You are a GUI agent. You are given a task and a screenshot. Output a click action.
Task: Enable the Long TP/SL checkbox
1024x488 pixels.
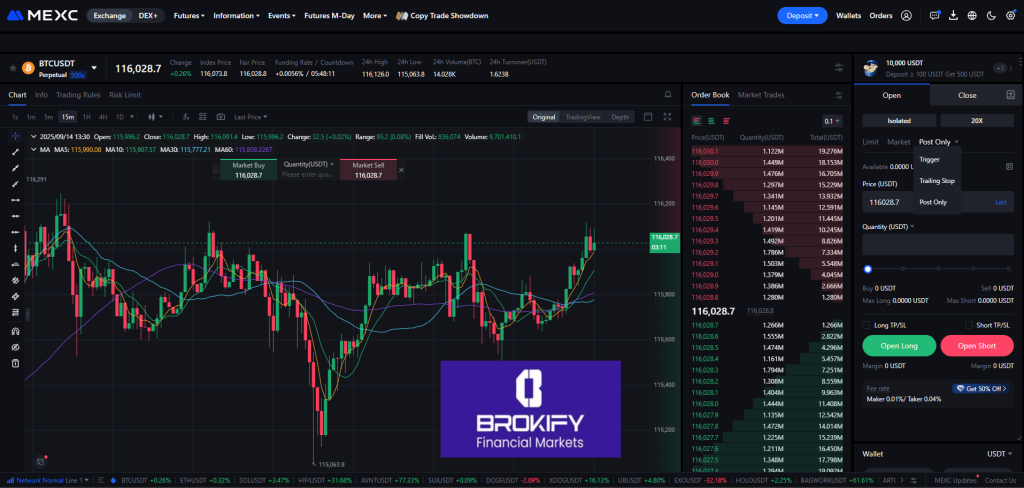point(866,324)
